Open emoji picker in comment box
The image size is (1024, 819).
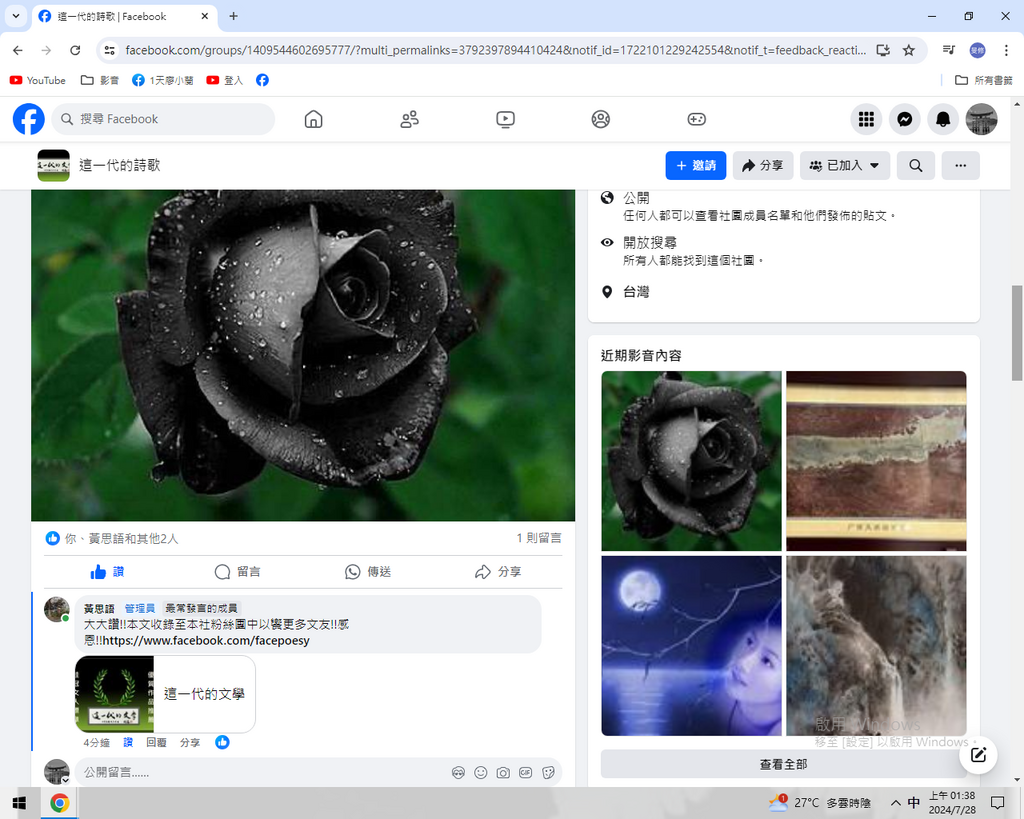pos(481,773)
